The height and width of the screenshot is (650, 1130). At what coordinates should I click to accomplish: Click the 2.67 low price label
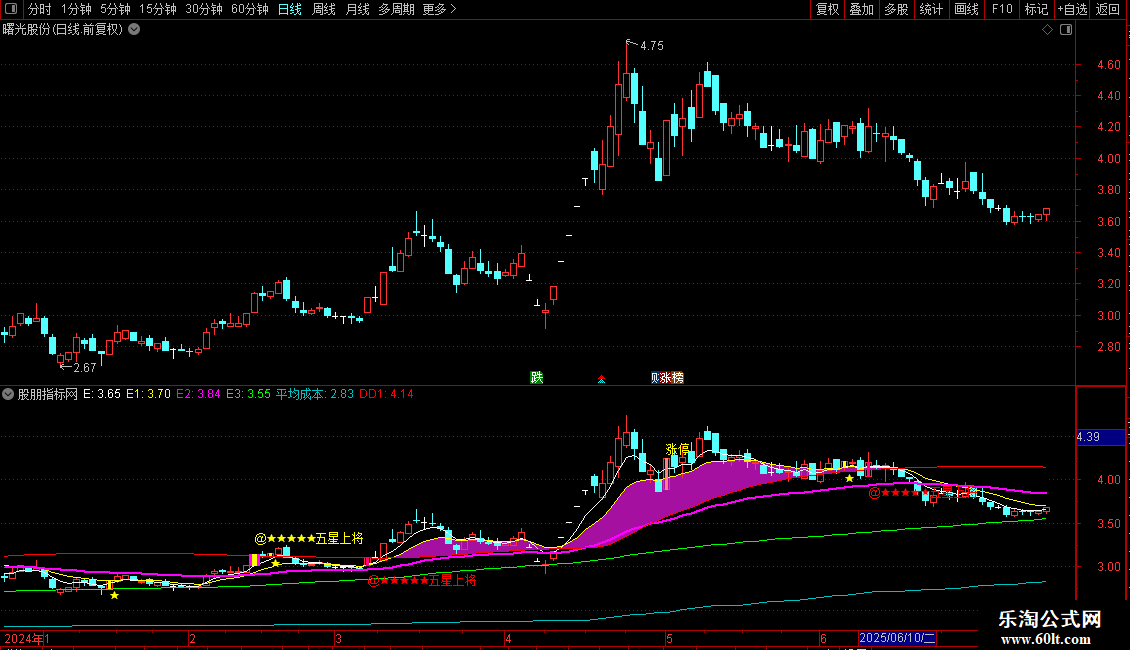point(84,368)
